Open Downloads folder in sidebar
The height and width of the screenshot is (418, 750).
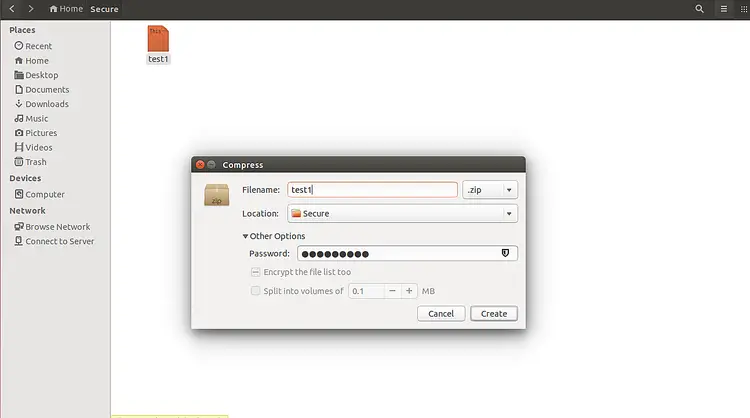[x=42, y=104]
